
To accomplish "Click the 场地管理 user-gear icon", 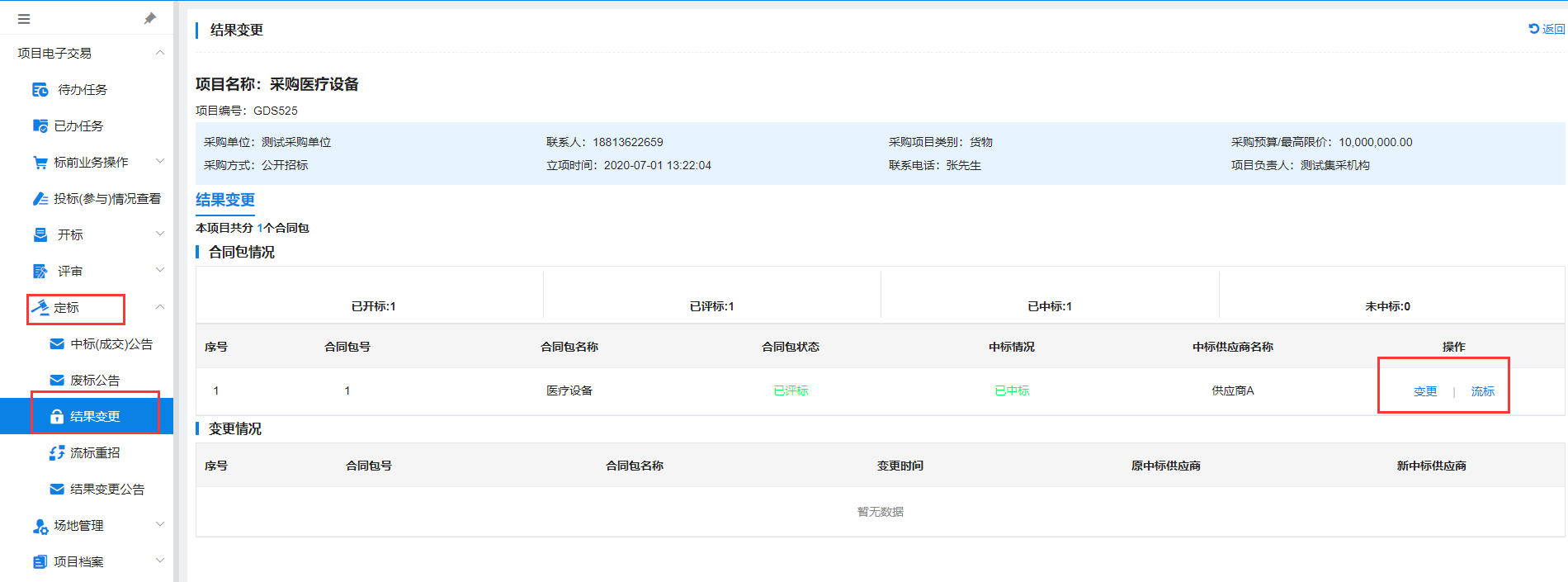I will [x=40, y=526].
